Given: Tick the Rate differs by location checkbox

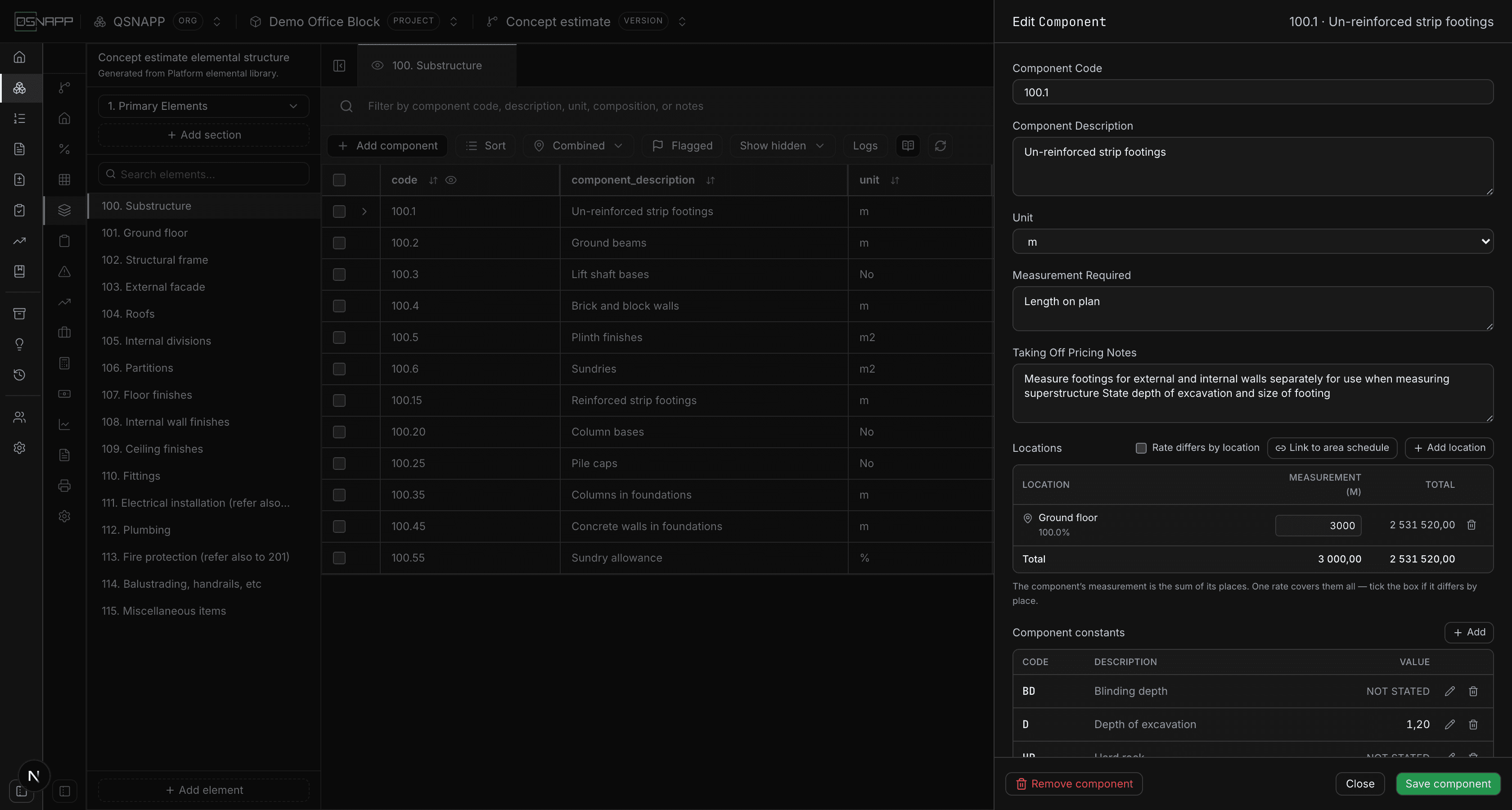Looking at the screenshot, I should point(1141,448).
